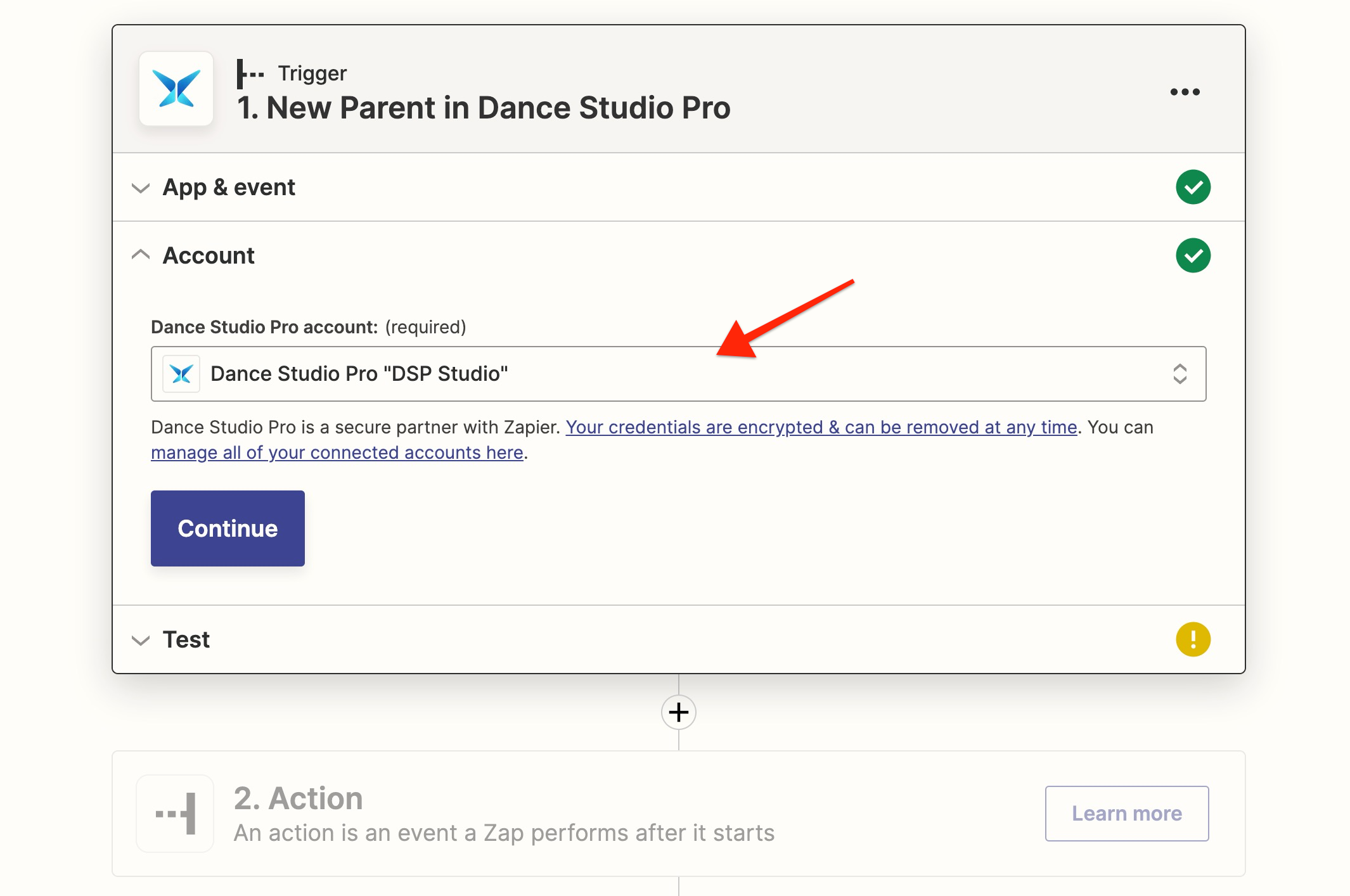Click the small Dance Studio Pro icon in account field

coord(181,374)
